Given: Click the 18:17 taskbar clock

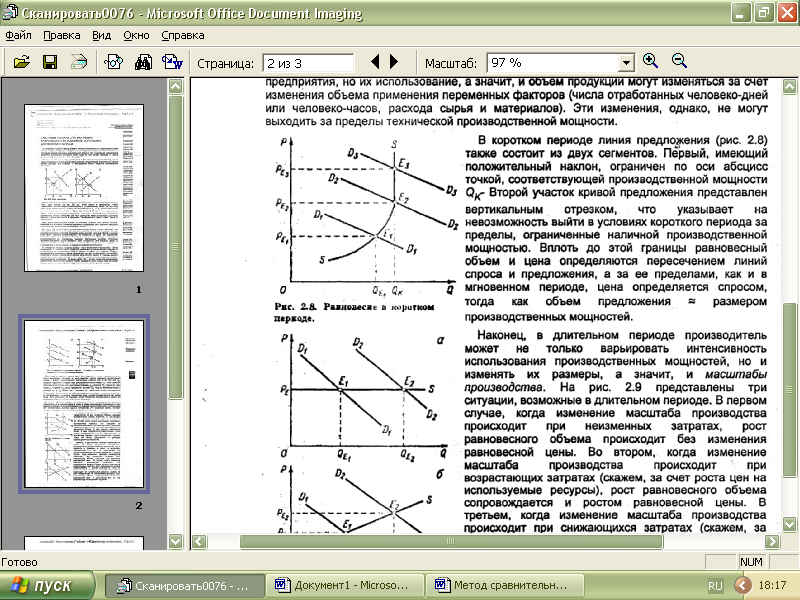Looking at the screenshot, I should (772, 585).
